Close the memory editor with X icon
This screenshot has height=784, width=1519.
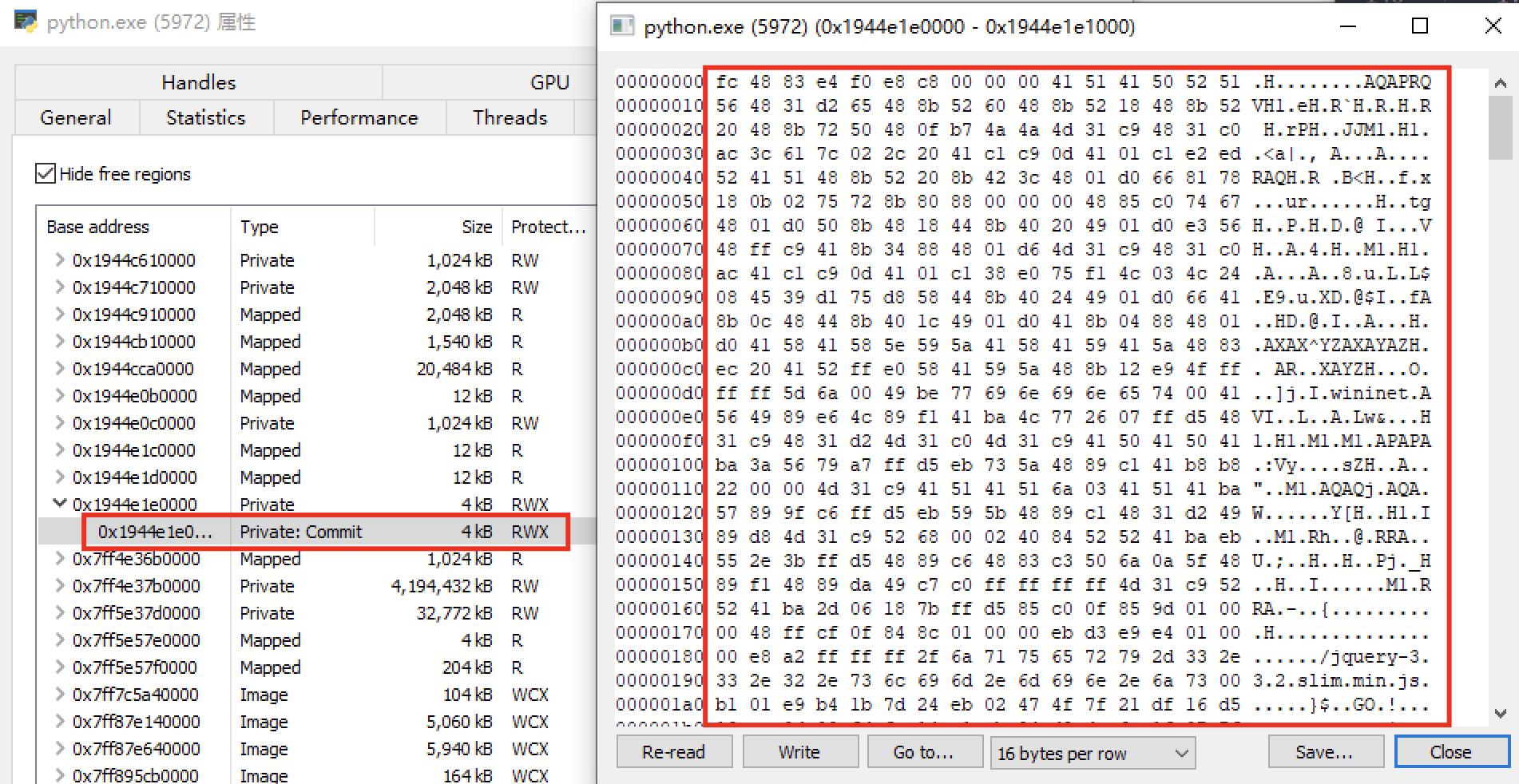(x=1492, y=26)
